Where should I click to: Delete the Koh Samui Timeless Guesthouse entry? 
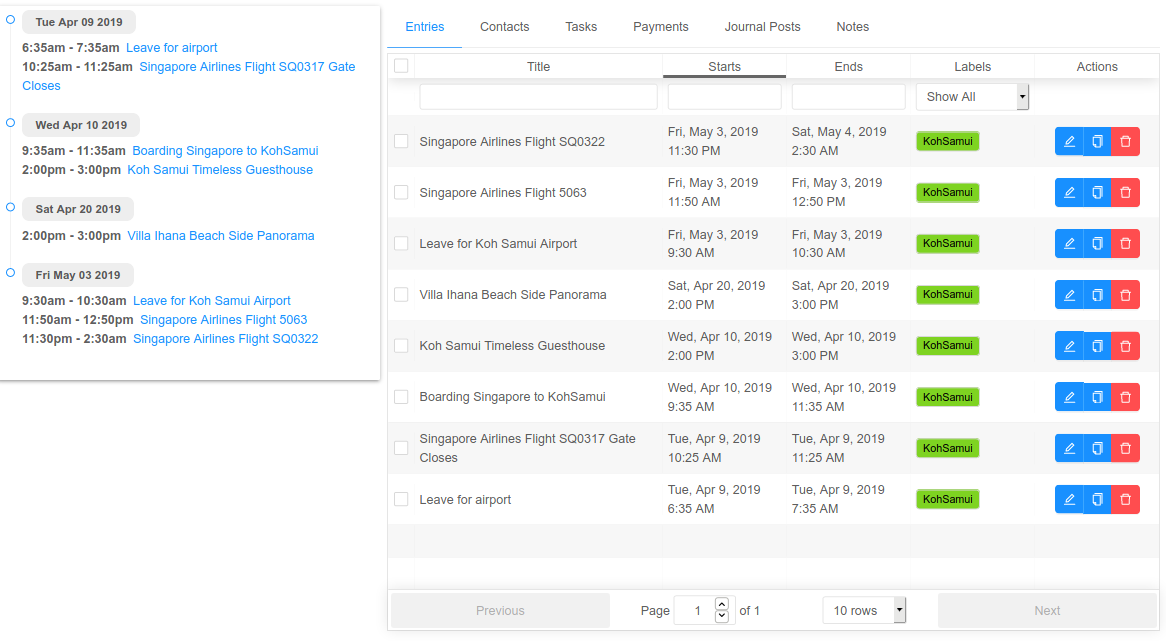(1126, 346)
